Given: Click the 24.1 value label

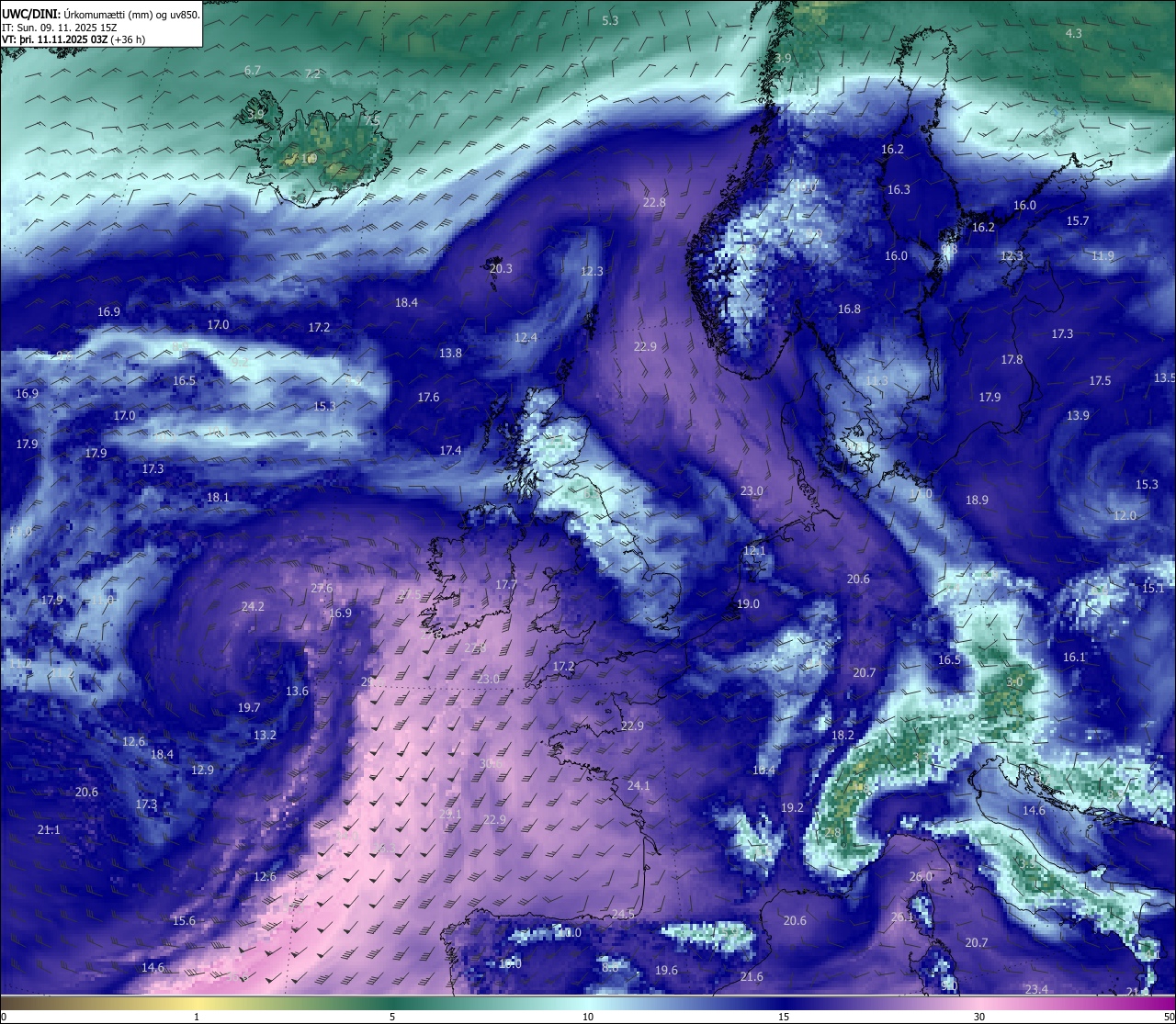Looking at the screenshot, I should pyautogui.click(x=638, y=785).
